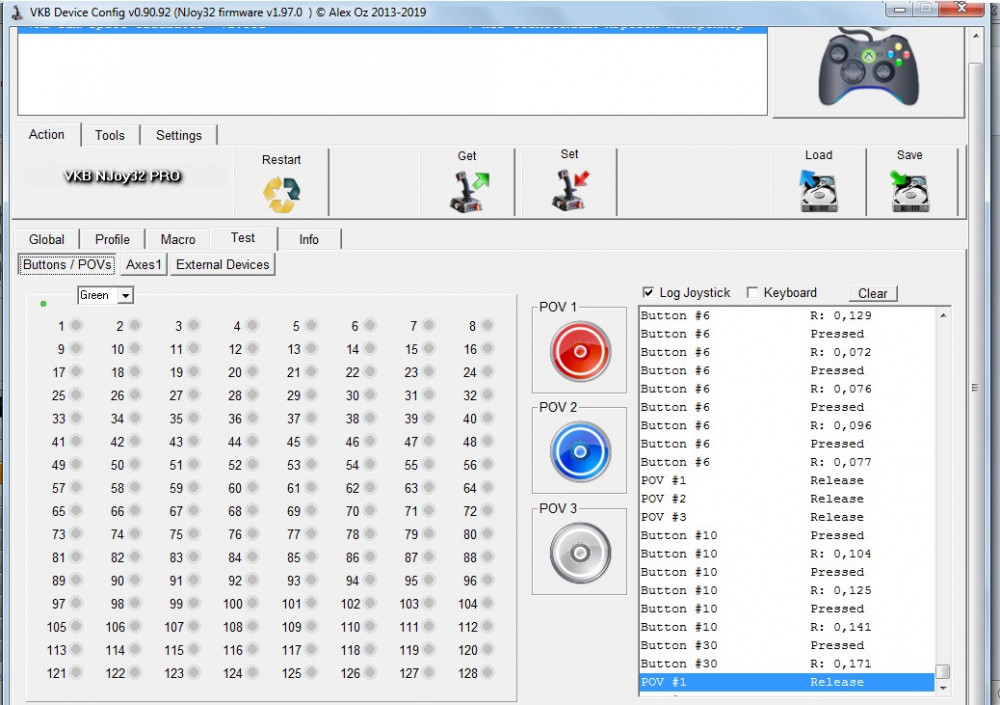Open the Axes1 test page
This screenshot has height=705, width=1000.
[x=143, y=265]
